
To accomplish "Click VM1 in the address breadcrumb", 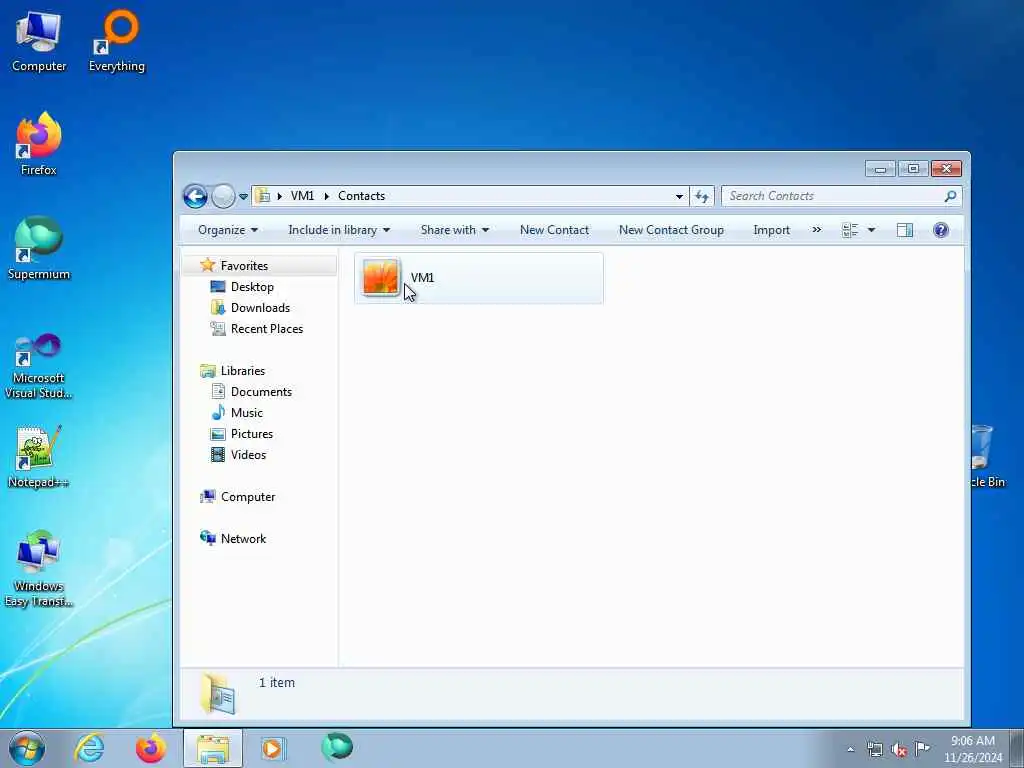I will click(x=302, y=196).
